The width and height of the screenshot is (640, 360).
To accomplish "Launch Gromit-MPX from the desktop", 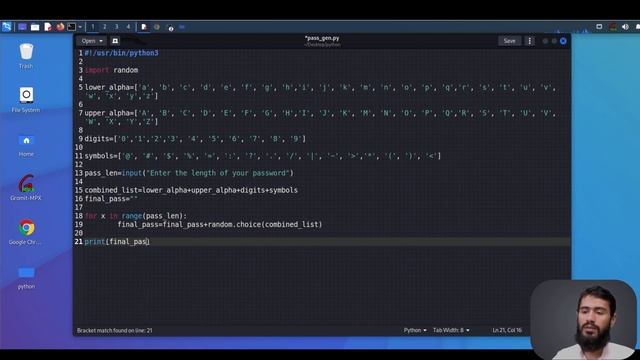I will 26,188.
